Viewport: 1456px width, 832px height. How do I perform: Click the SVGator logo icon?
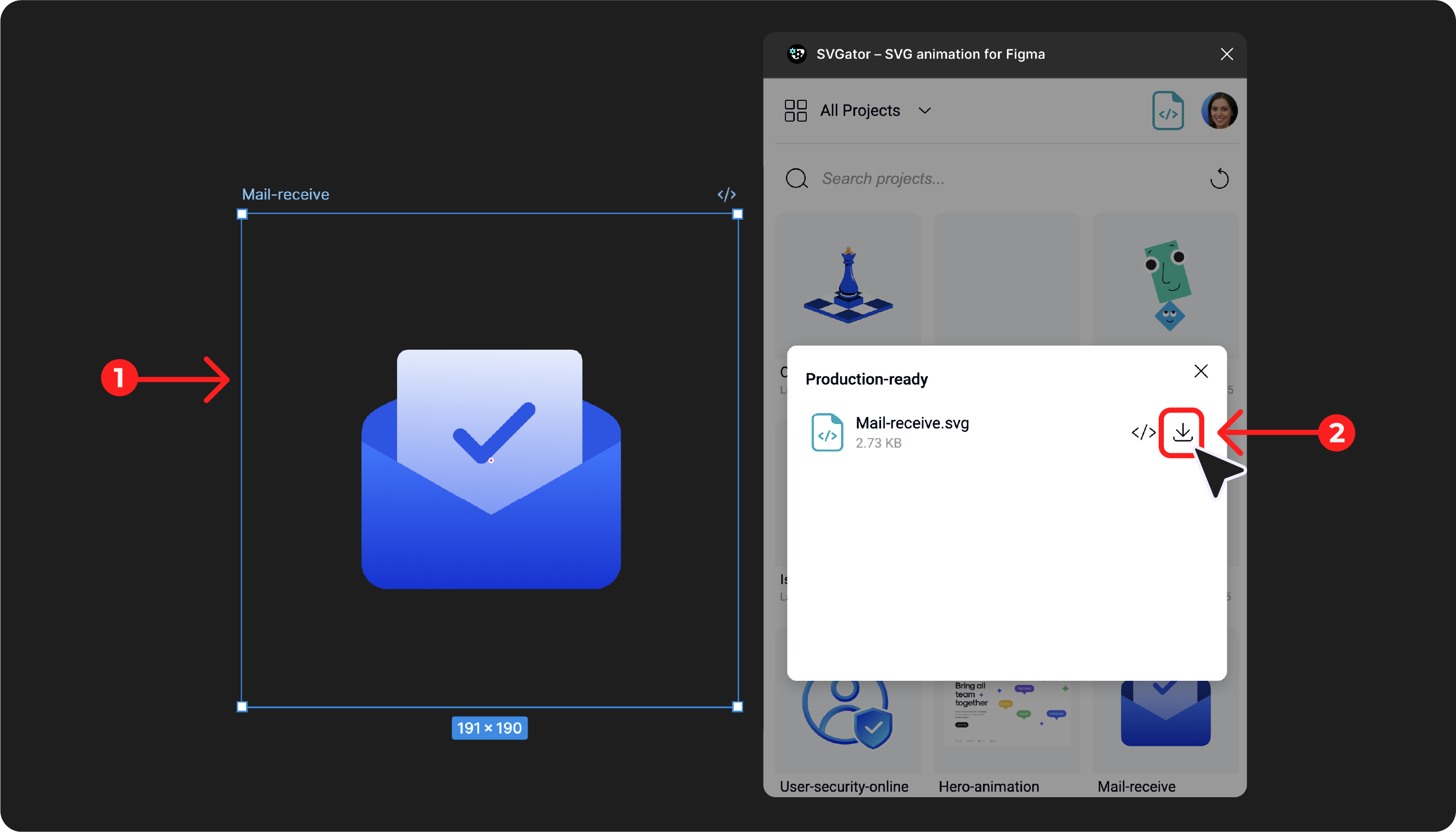click(796, 54)
